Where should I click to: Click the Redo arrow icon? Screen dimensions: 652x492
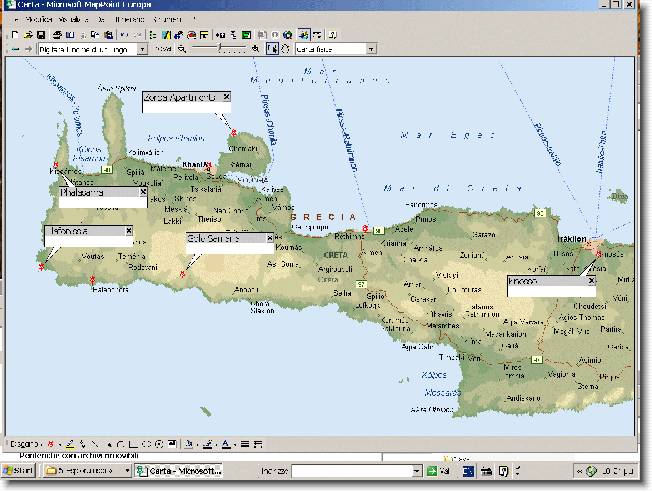[138, 35]
